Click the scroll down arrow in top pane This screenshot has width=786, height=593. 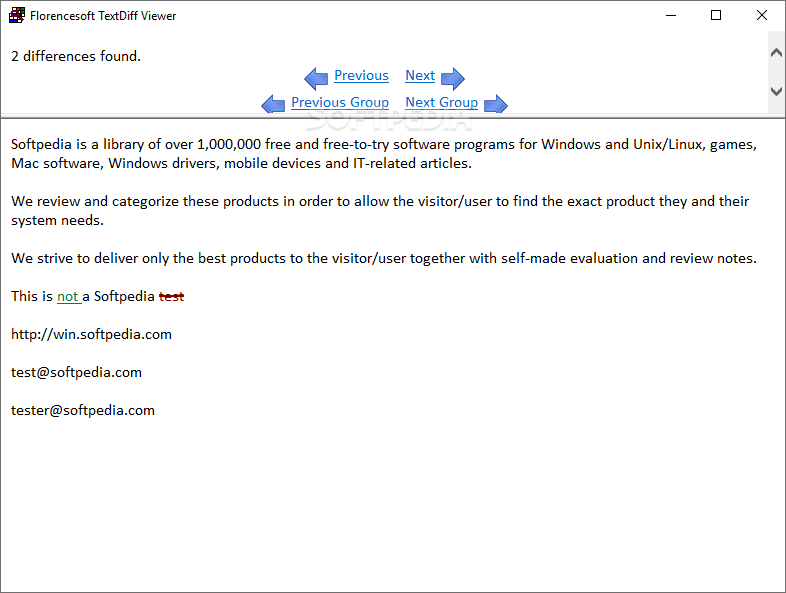point(776,91)
